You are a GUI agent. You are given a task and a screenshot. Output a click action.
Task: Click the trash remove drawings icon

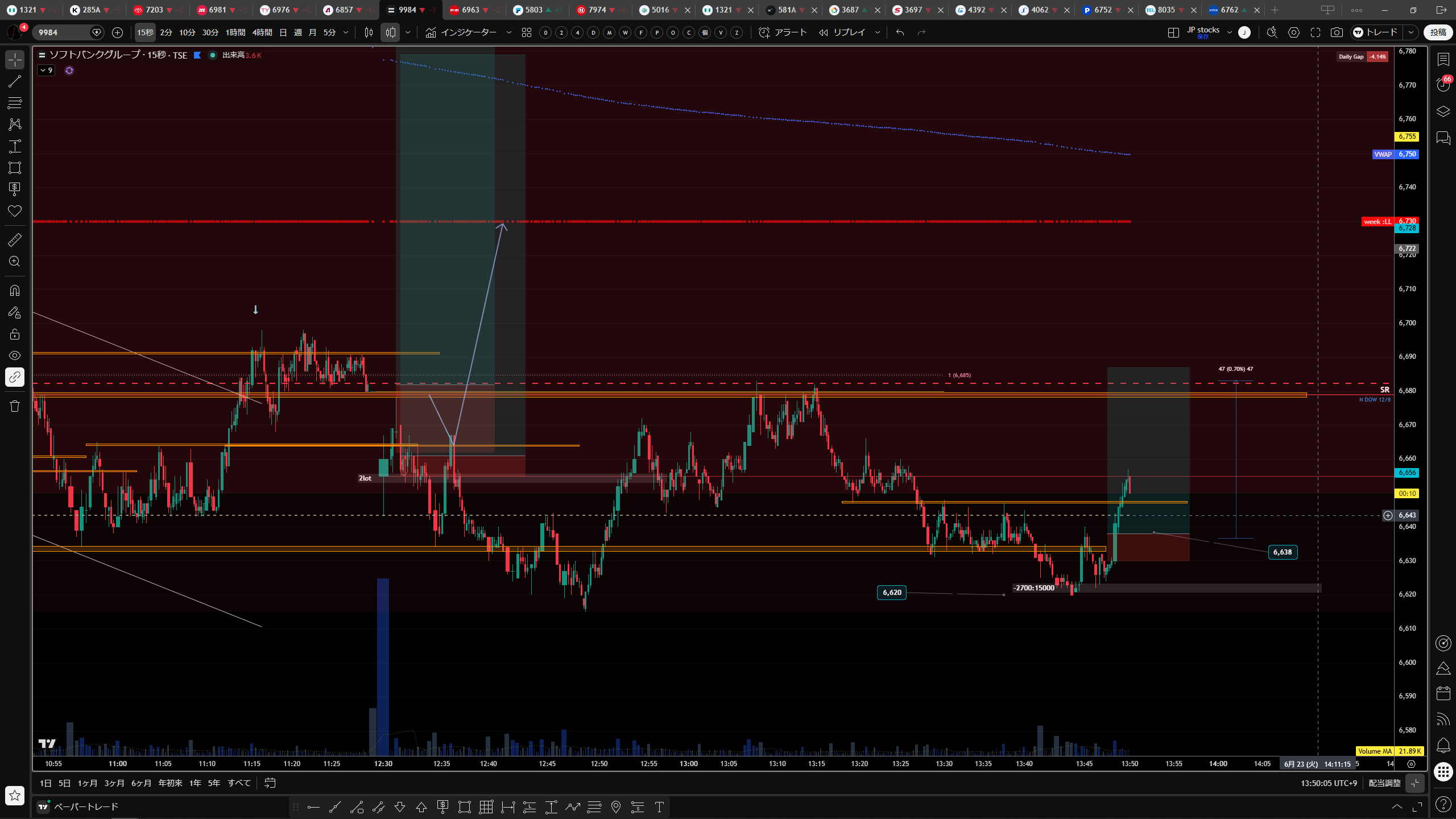(15, 406)
